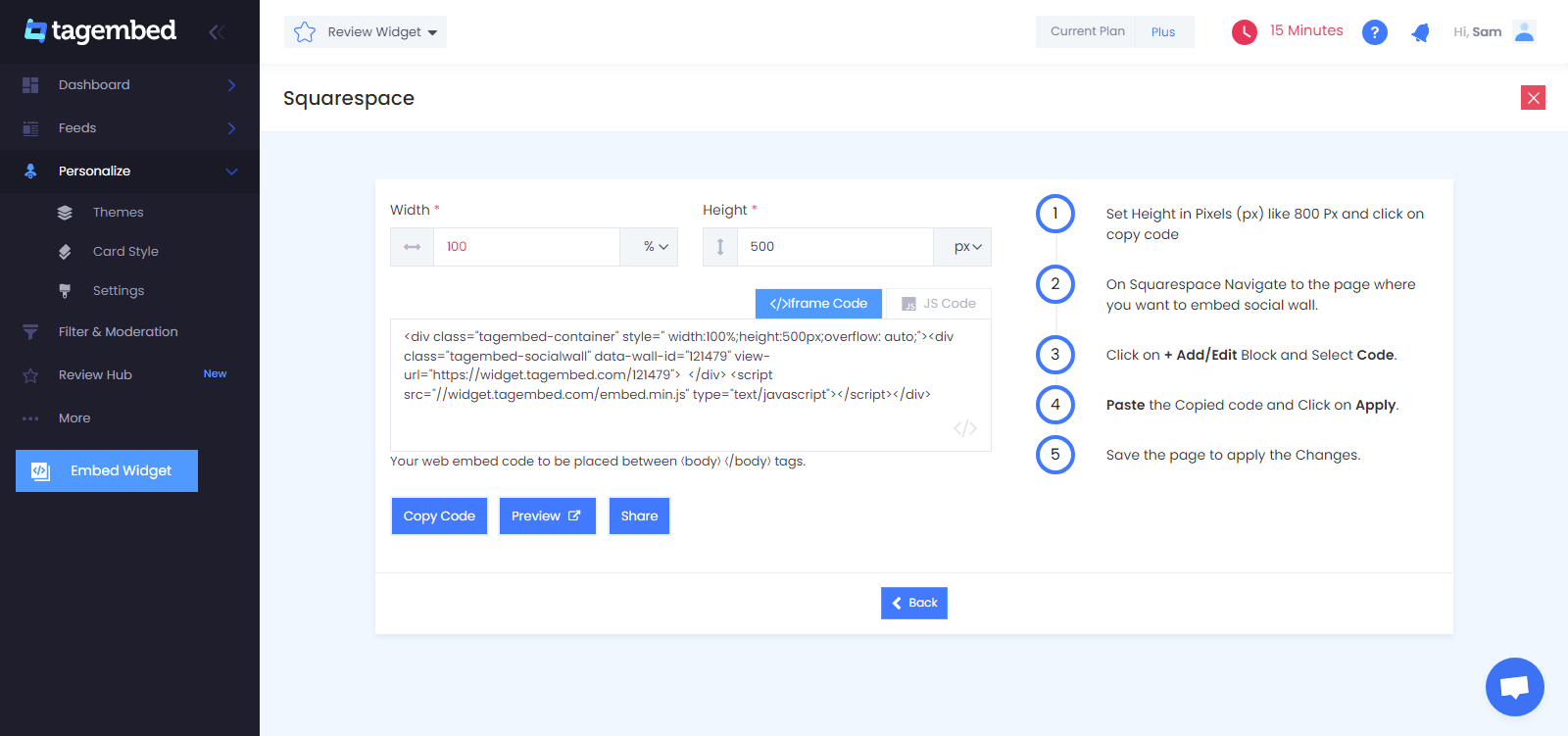
Task: Click the Dashboard grid icon
Action: pos(30,85)
